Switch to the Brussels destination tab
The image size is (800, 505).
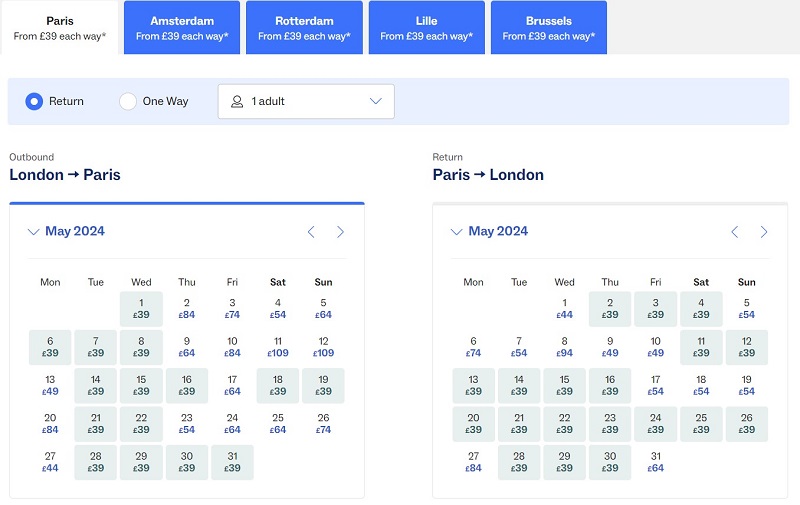coord(549,28)
